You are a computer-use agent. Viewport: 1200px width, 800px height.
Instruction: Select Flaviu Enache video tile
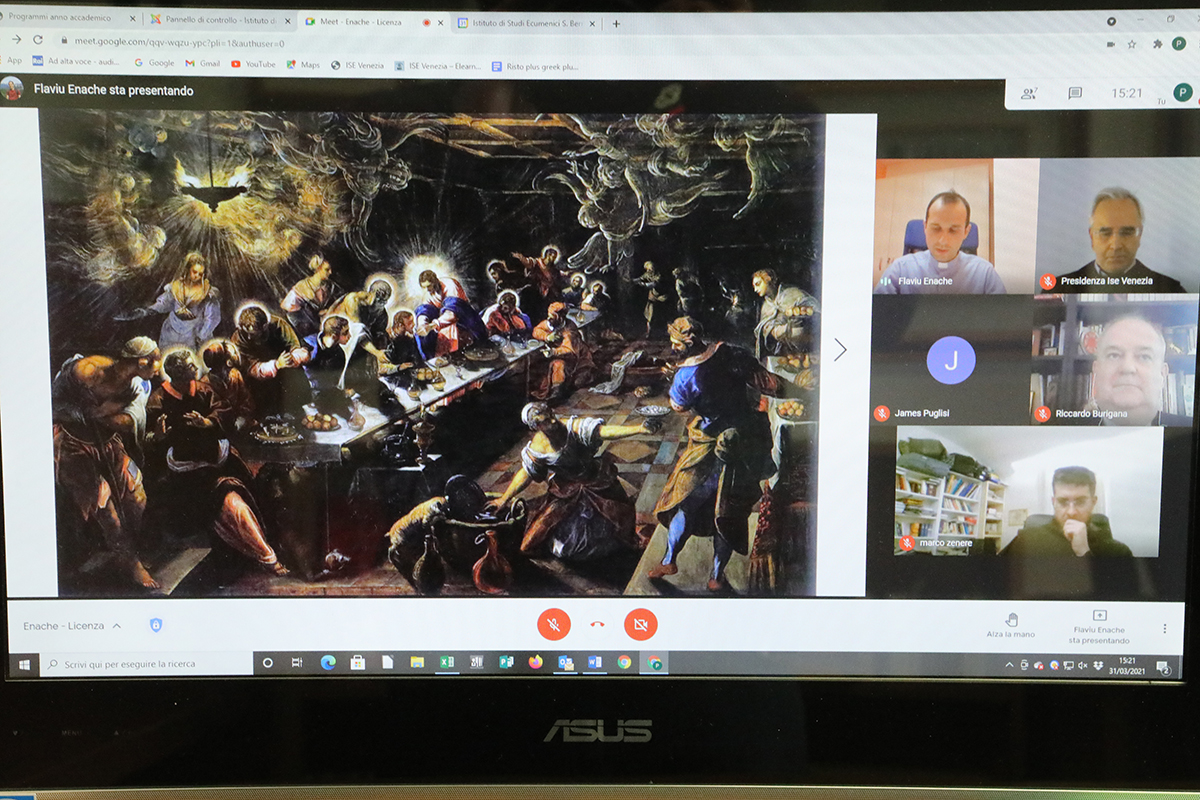tap(956, 226)
